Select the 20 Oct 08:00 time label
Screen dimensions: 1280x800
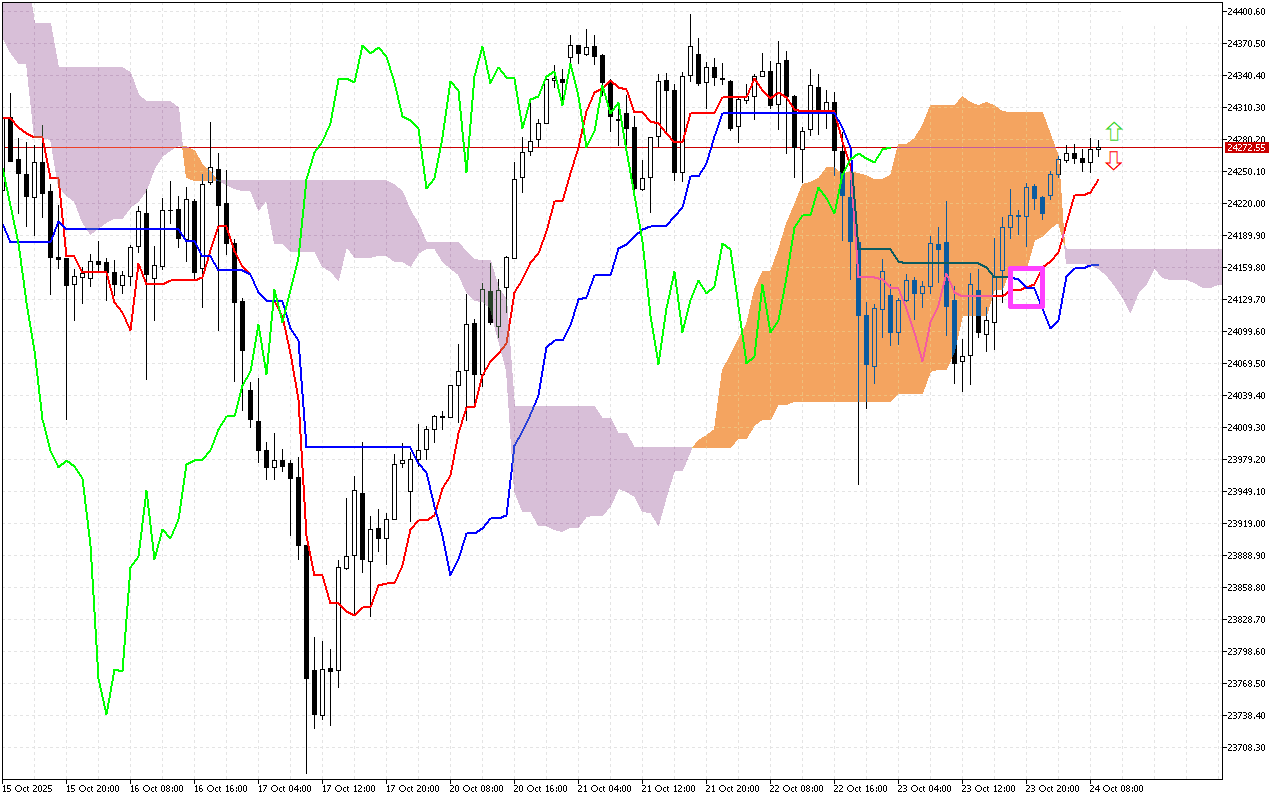(474, 789)
